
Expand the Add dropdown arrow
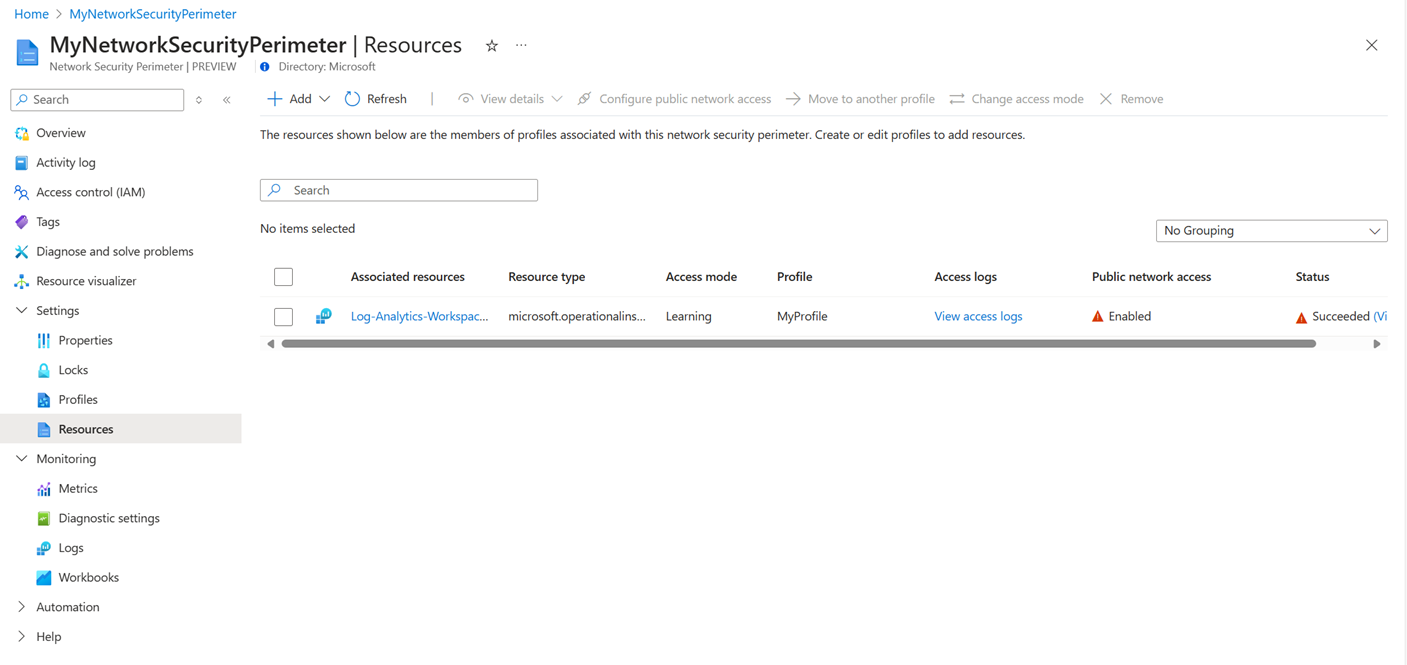point(324,99)
